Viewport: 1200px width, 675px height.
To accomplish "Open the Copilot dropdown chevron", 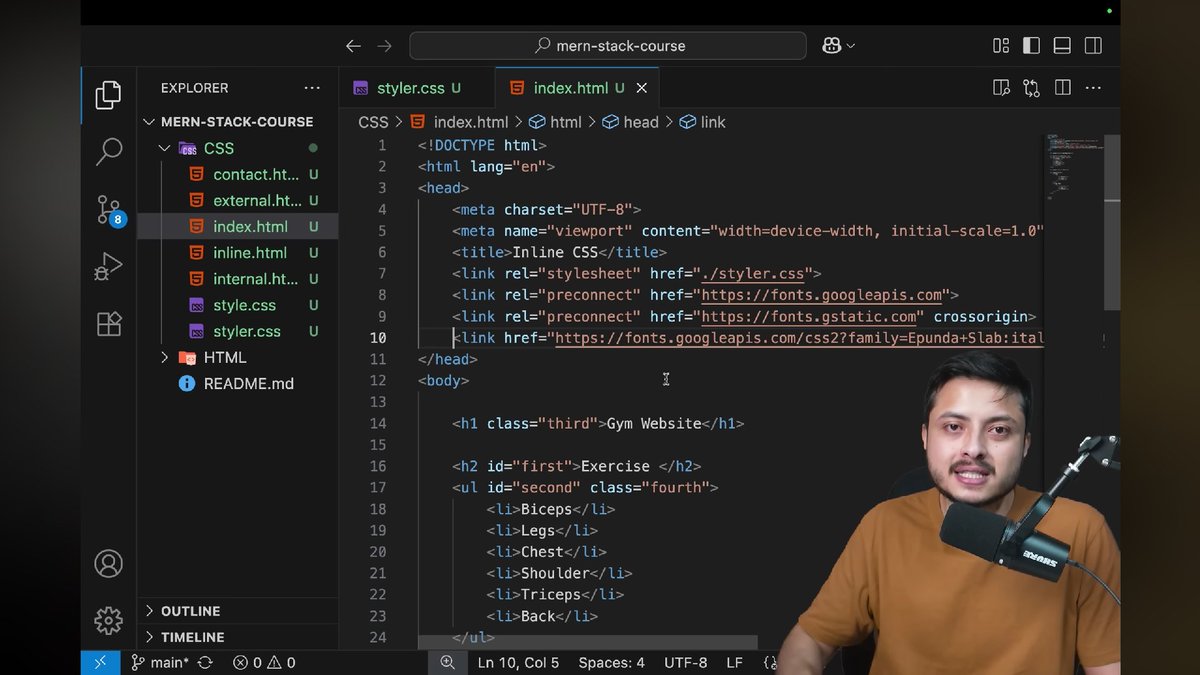I will pos(851,46).
